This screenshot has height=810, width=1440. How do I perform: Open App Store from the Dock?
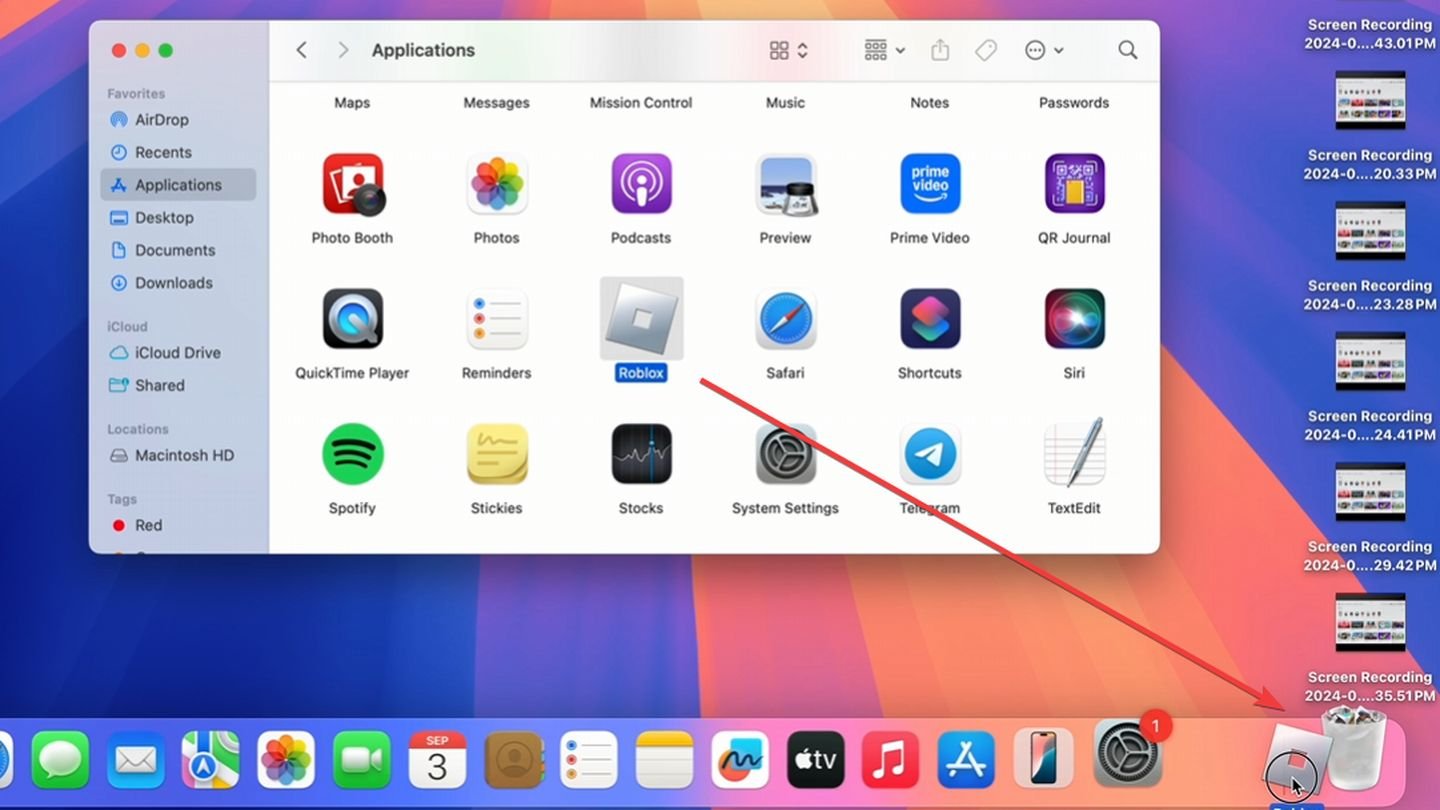[x=966, y=760]
